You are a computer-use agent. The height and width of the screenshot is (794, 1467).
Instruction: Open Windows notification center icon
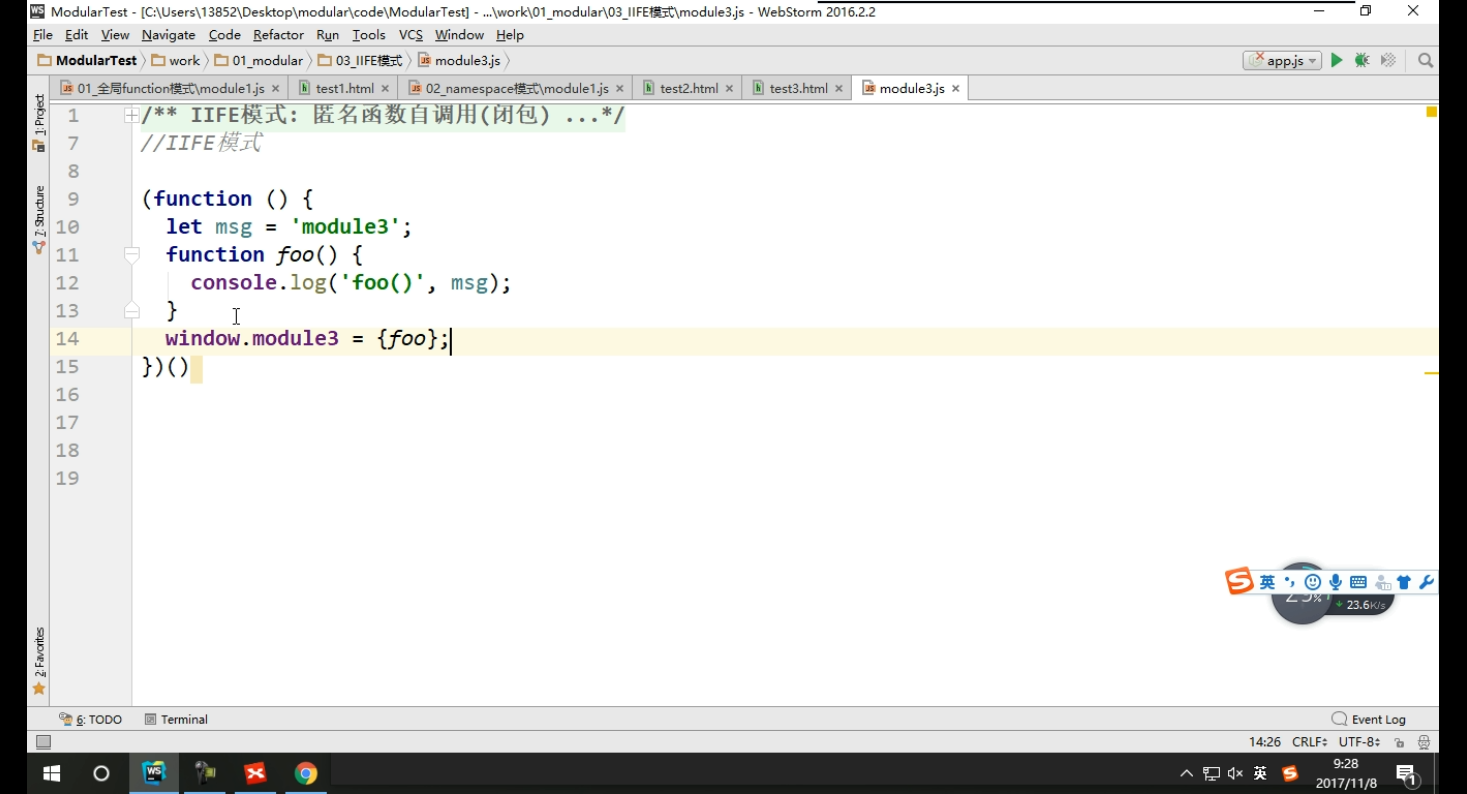[x=1407, y=774]
